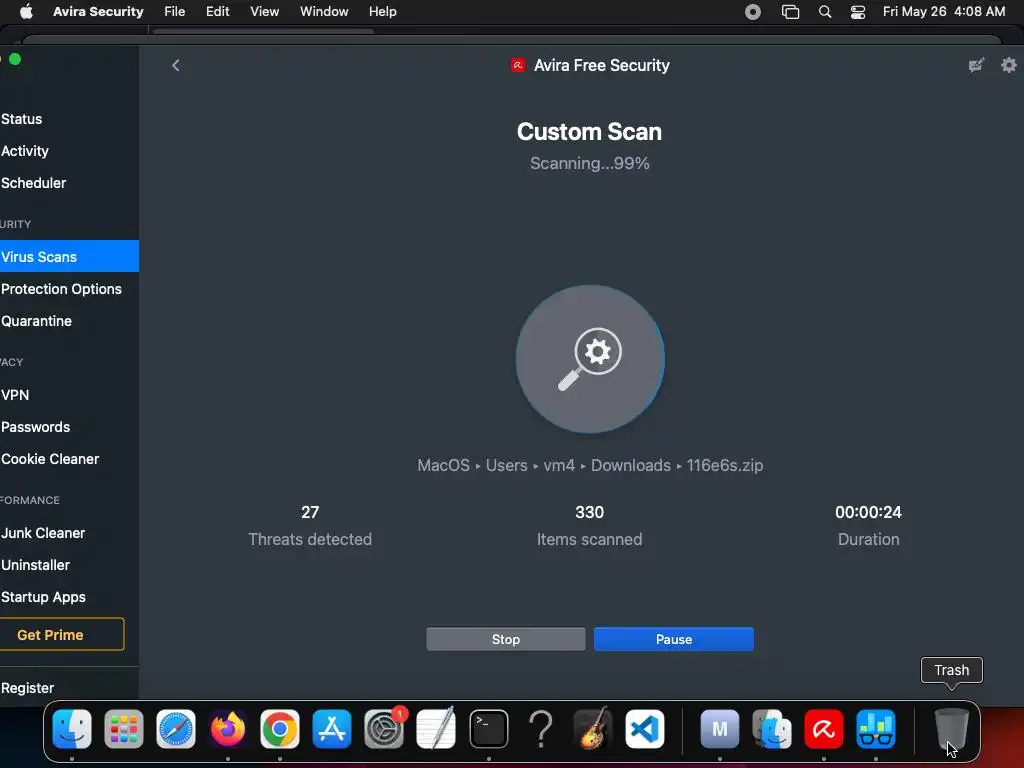Open Control Center in menu bar

pos(857,12)
